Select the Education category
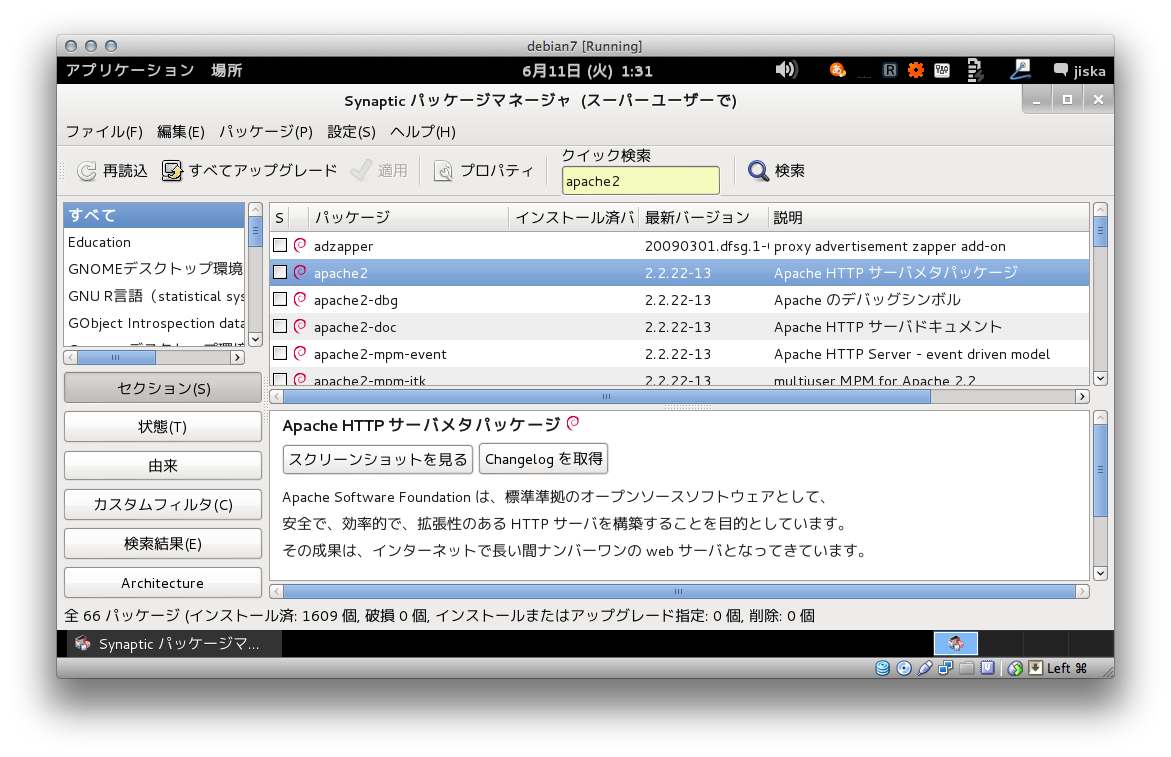This screenshot has width=1171, height=757. (154, 242)
